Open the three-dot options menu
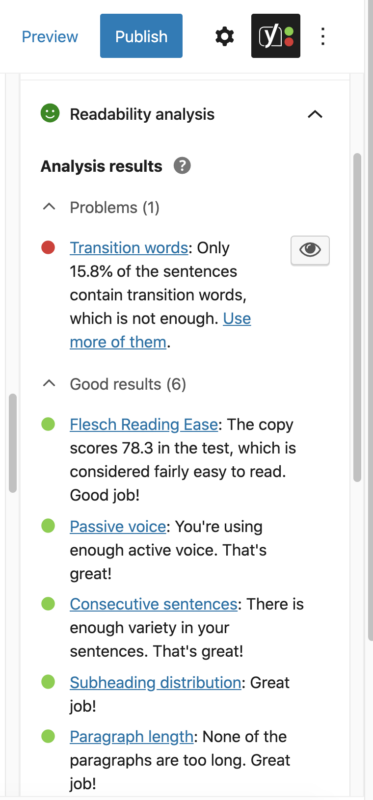The width and height of the screenshot is (373, 800). [322, 36]
